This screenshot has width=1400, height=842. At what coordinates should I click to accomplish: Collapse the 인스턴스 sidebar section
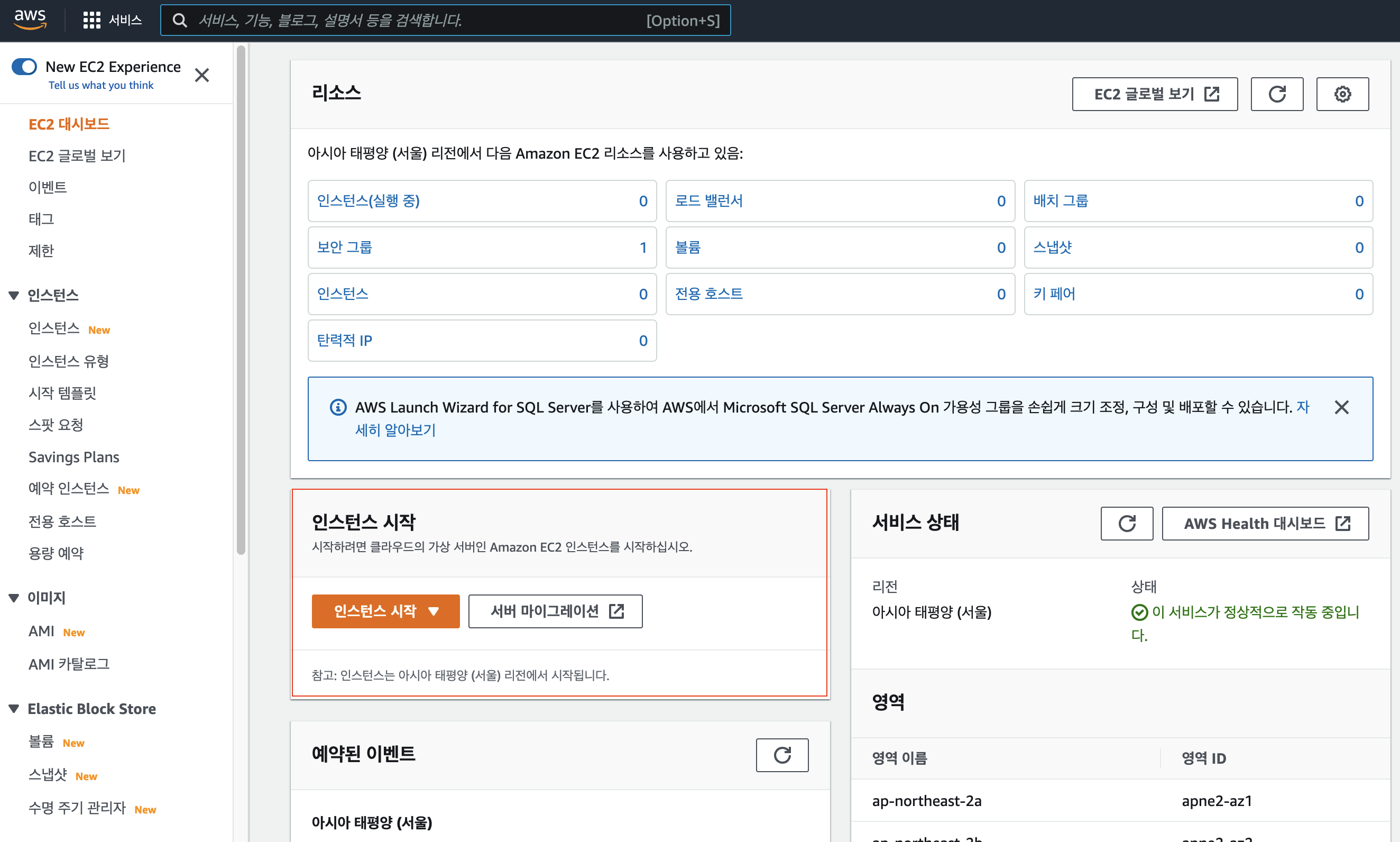point(14,295)
